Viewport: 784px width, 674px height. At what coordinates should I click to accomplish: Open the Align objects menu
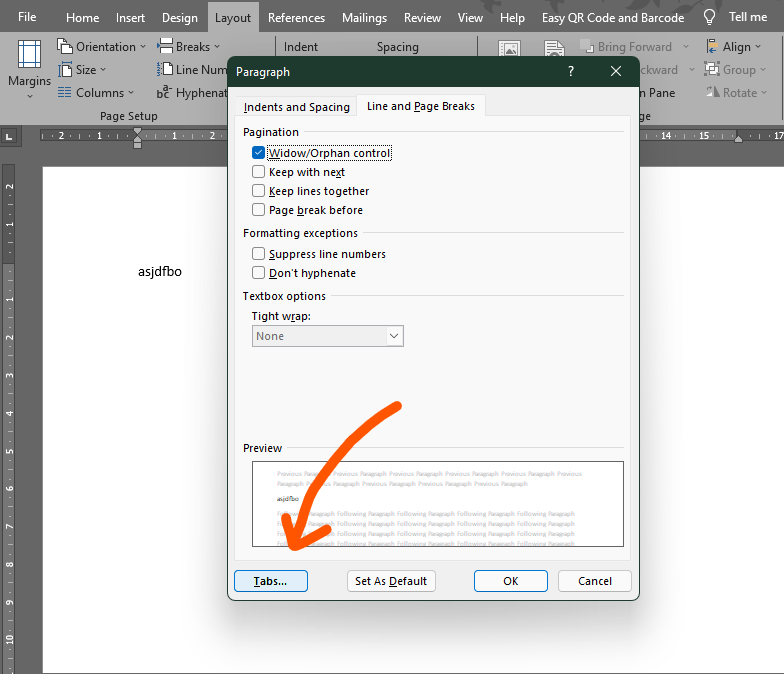[x=734, y=46]
